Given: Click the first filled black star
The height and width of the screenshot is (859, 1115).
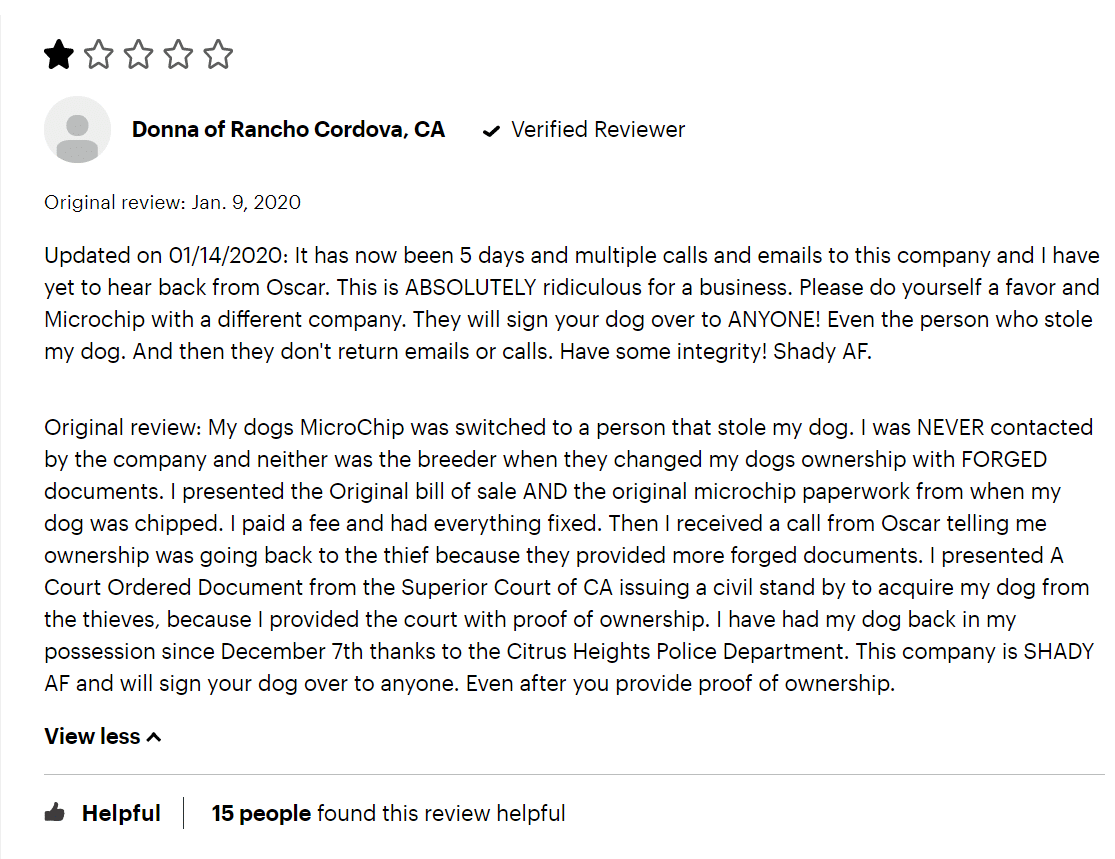Looking at the screenshot, I should click(58, 55).
